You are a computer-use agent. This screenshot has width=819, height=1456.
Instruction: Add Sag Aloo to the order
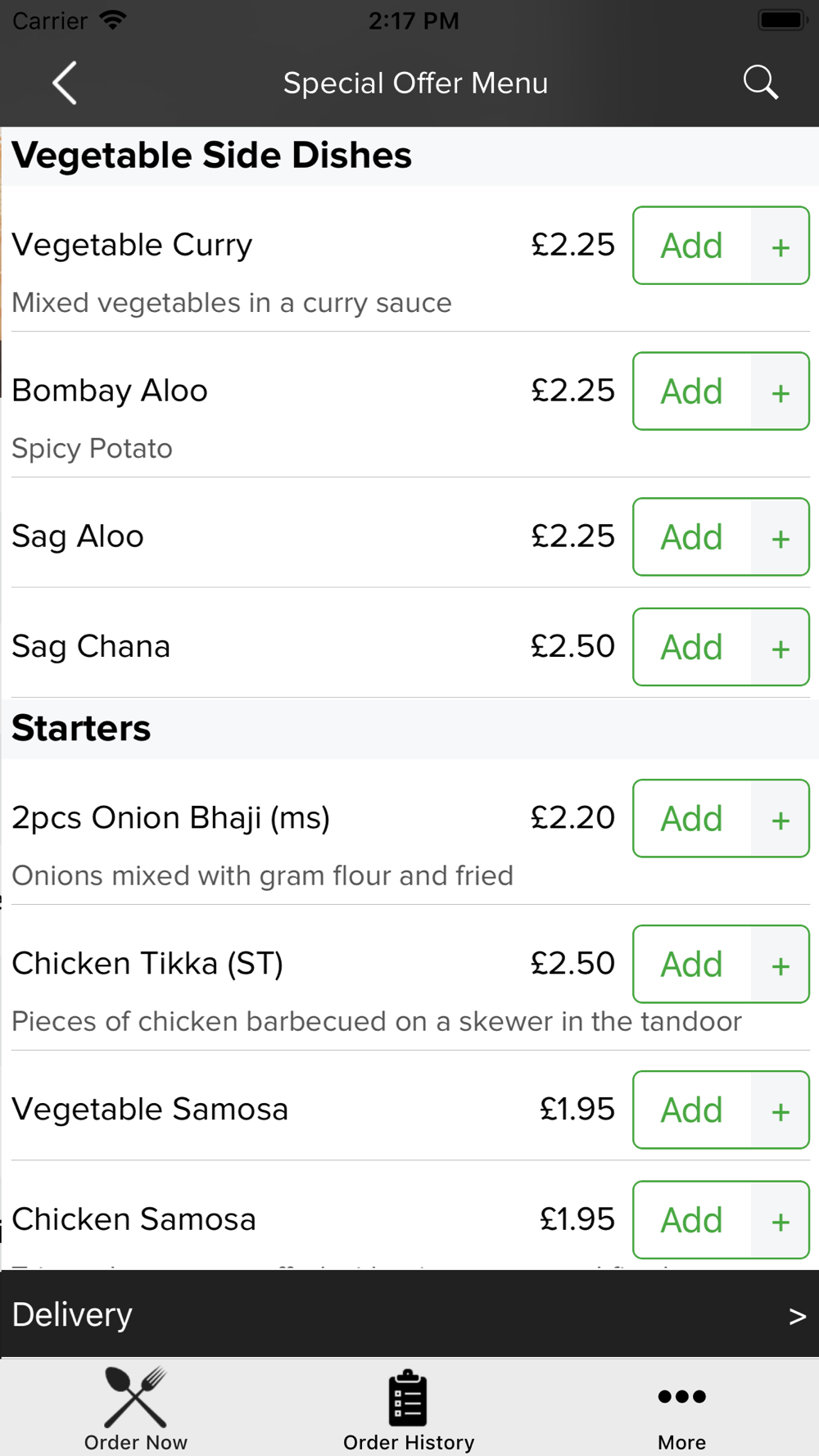692,537
